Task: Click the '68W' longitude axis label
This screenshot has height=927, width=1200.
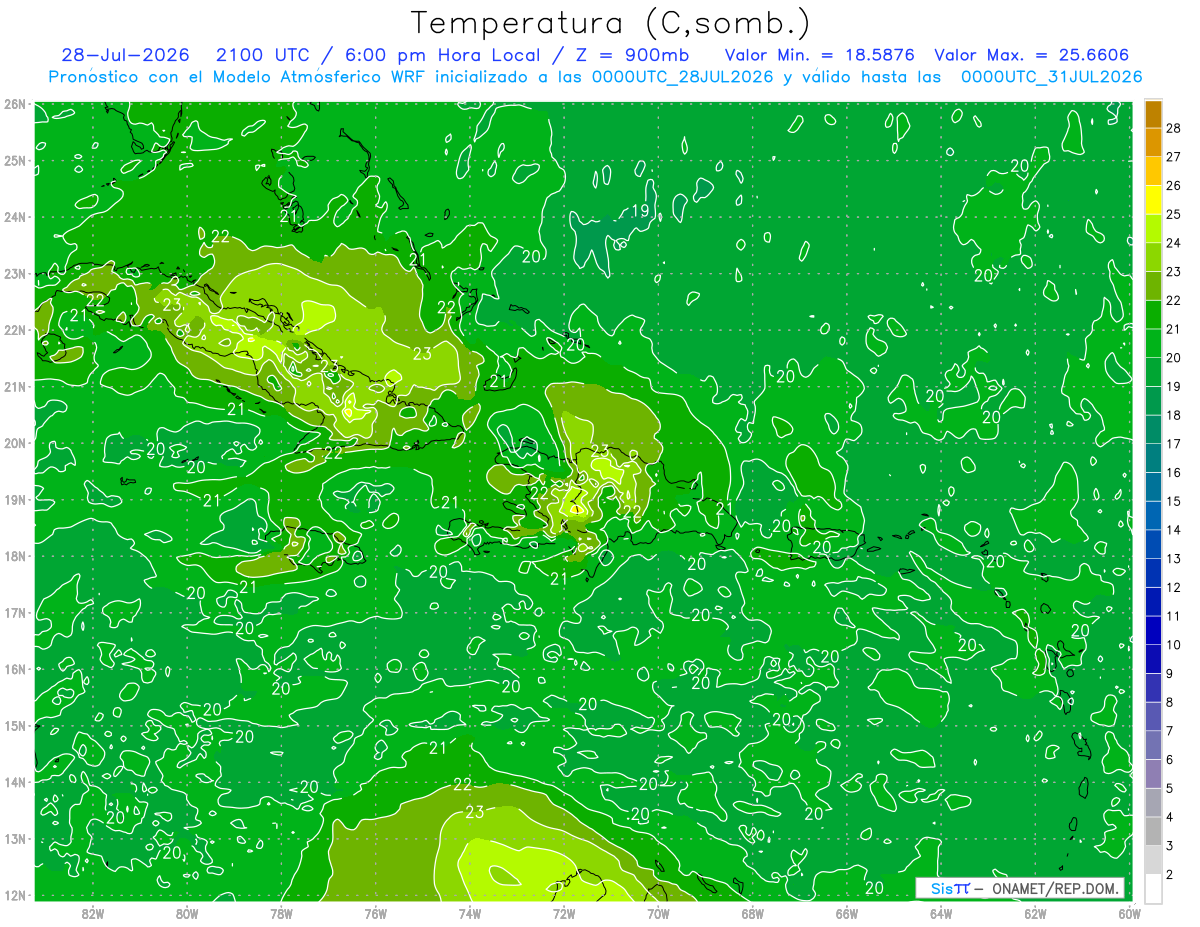Action: 752,913
